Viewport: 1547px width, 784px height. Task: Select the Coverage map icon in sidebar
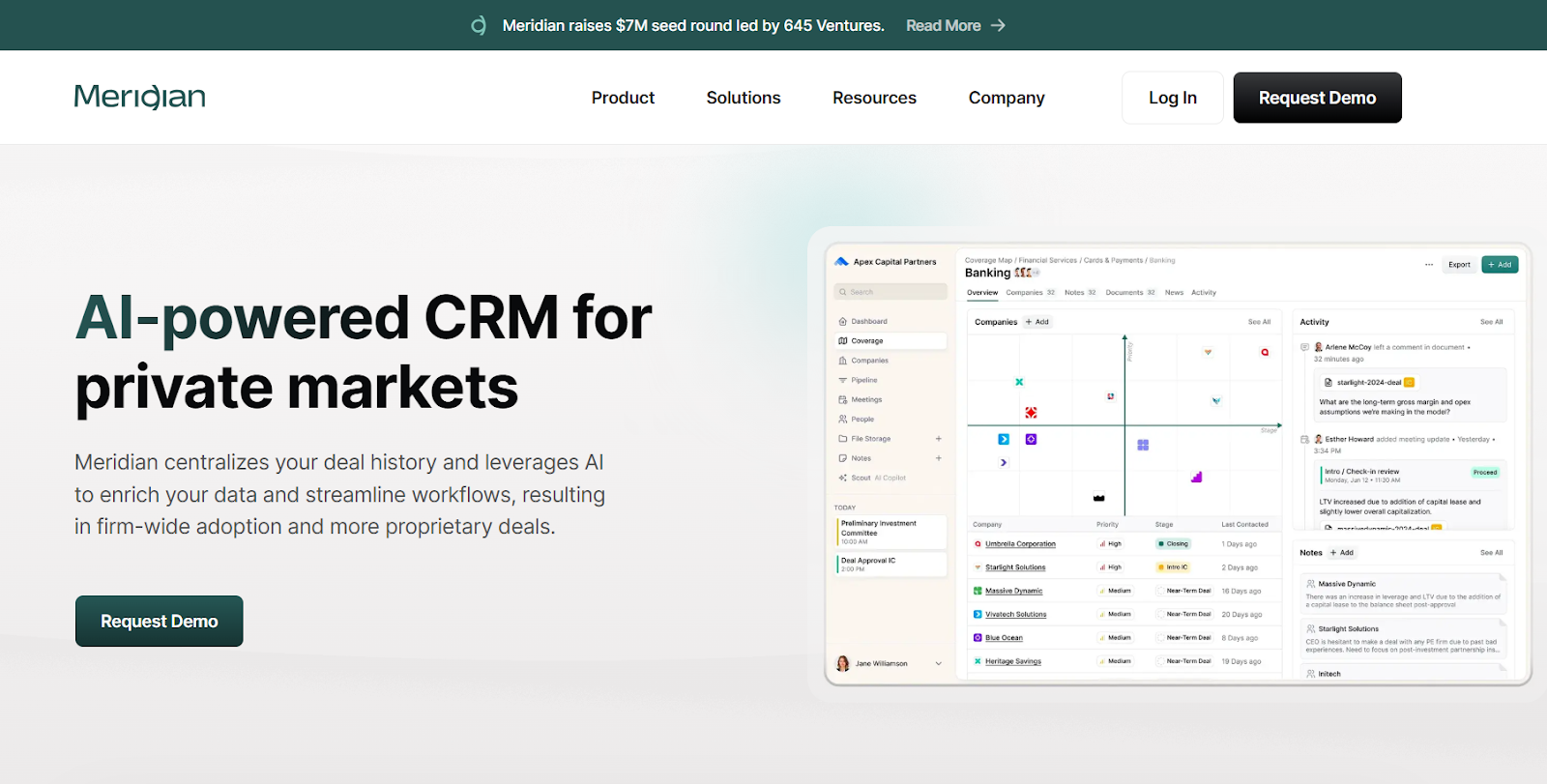[843, 341]
